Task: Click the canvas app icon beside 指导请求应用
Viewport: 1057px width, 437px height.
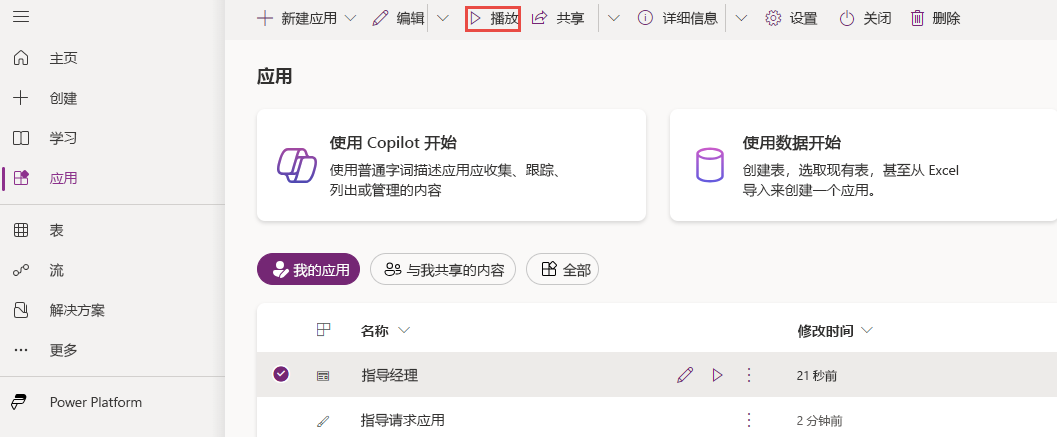Action: pos(324,421)
